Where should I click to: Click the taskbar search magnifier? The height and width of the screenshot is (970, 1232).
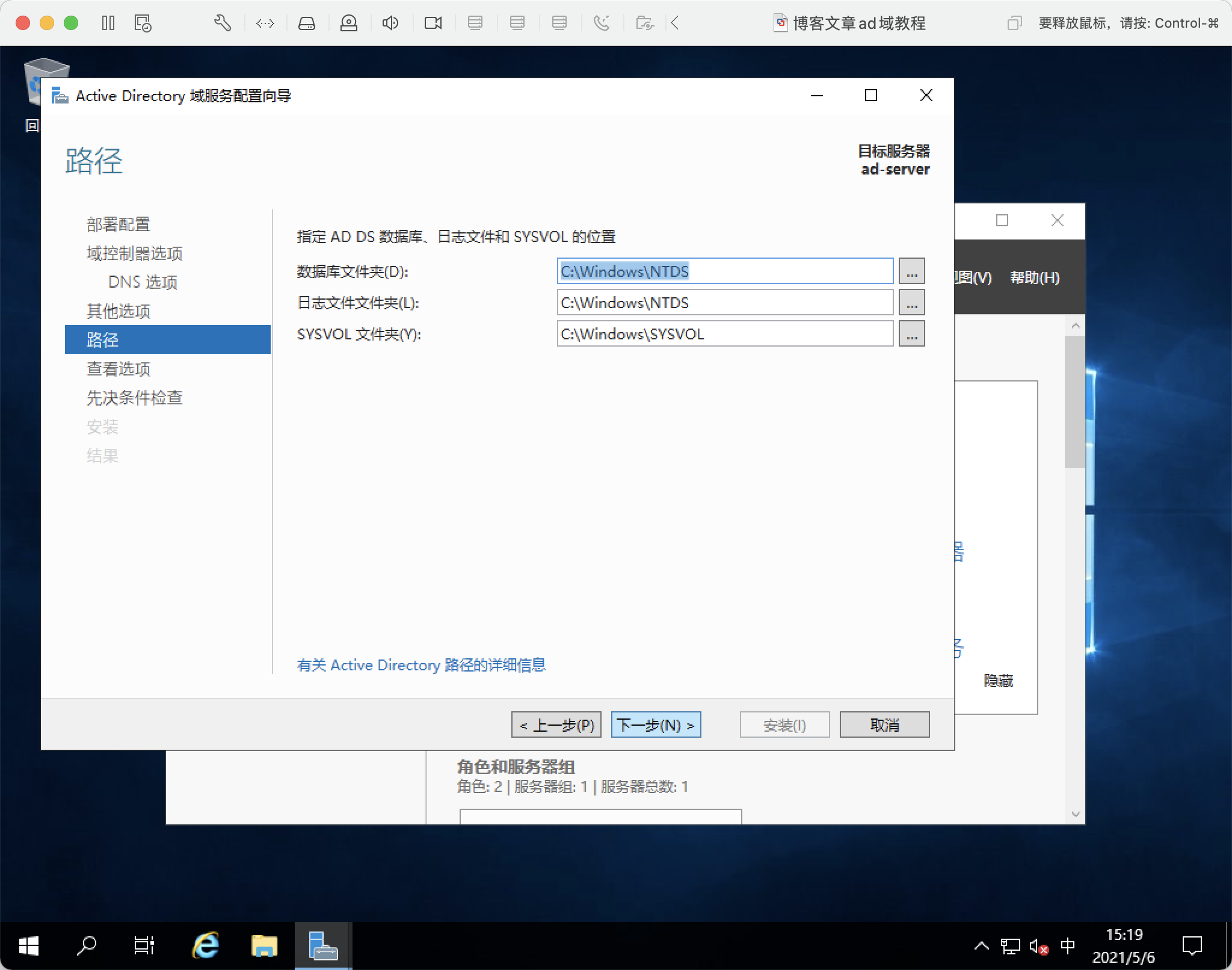click(87, 945)
